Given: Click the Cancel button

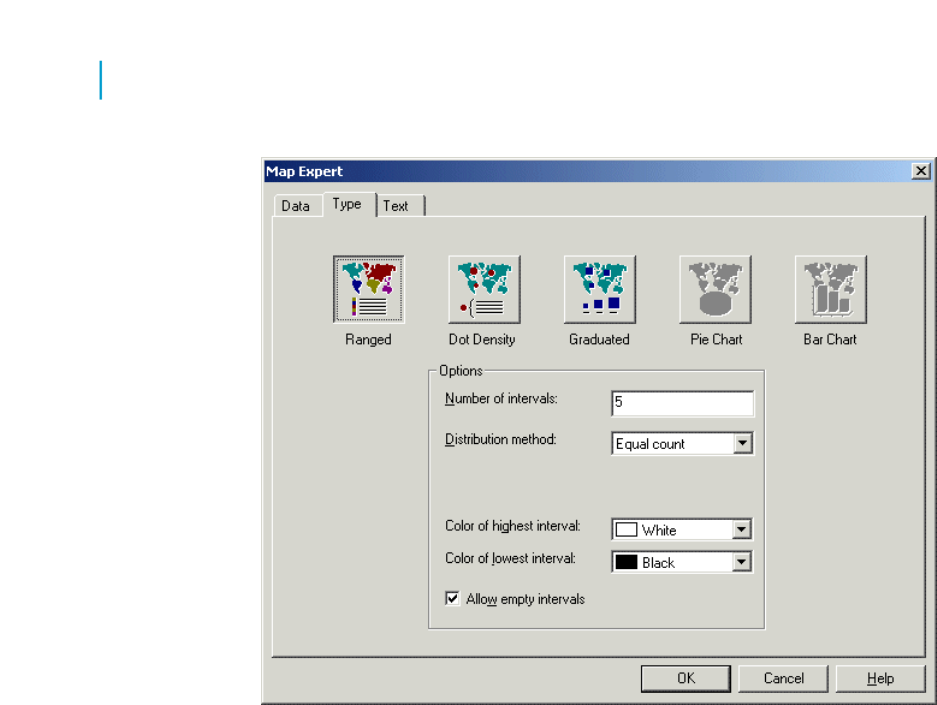Looking at the screenshot, I should [x=783, y=678].
